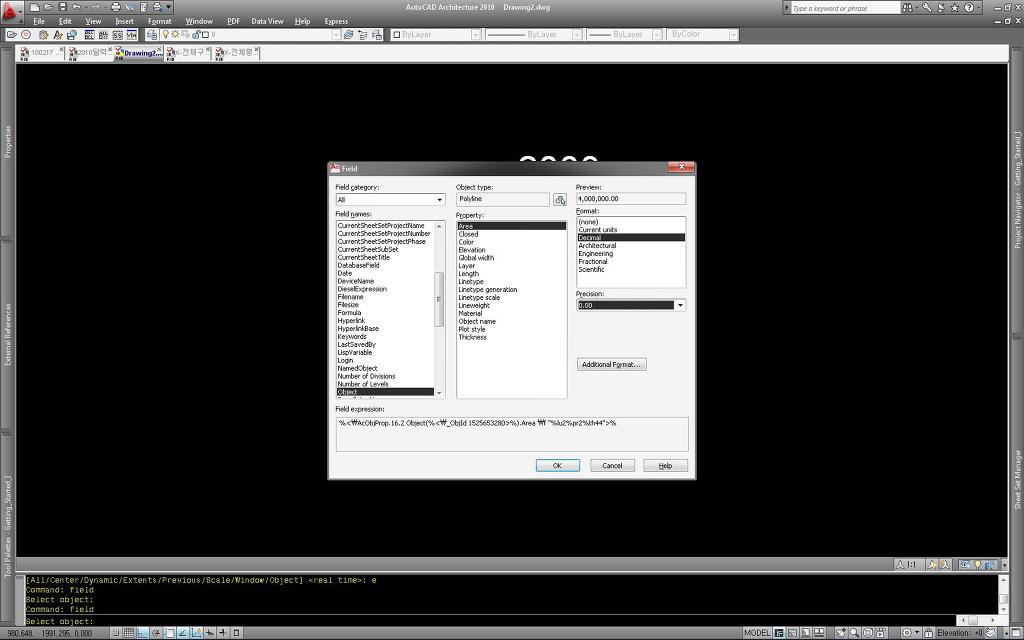
Task: Toggle Ortho mode in status bar
Action: (142, 633)
